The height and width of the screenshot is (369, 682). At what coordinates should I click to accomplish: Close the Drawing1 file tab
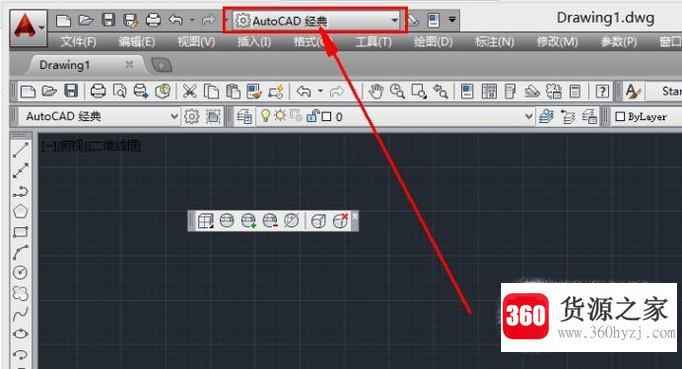pyautogui.click(x=129, y=65)
